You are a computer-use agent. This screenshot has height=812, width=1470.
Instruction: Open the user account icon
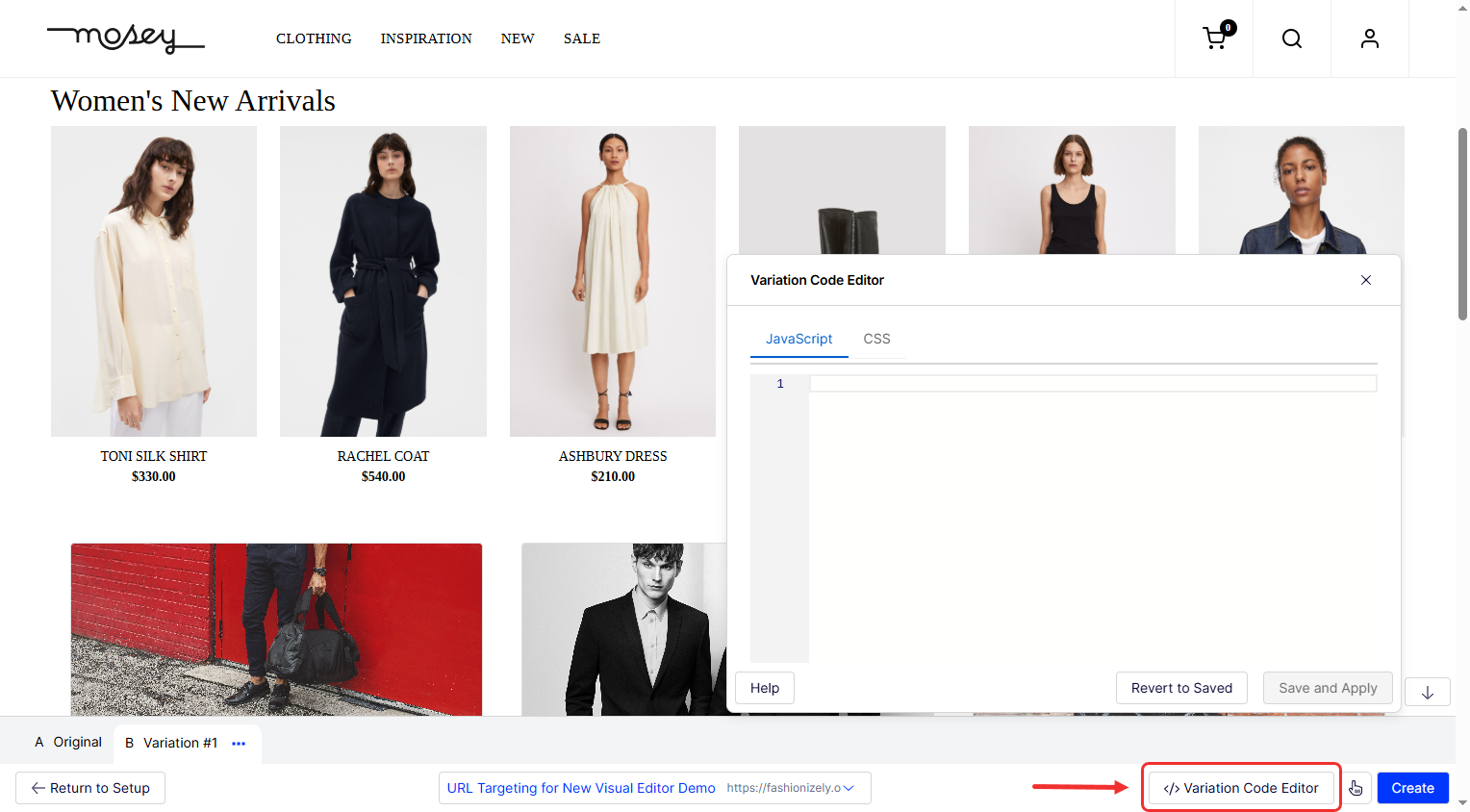[x=1369, y=38]
